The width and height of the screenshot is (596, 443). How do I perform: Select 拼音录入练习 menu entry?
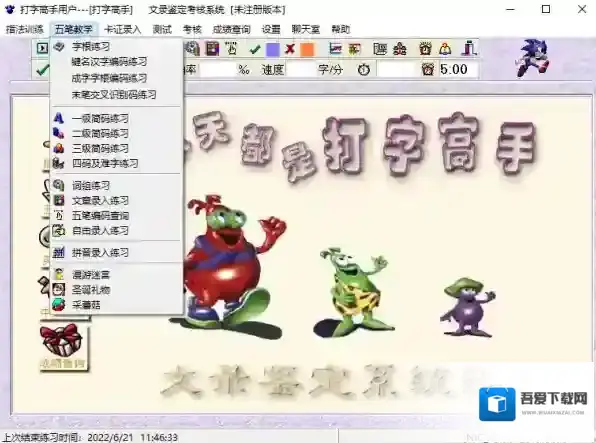116,252
